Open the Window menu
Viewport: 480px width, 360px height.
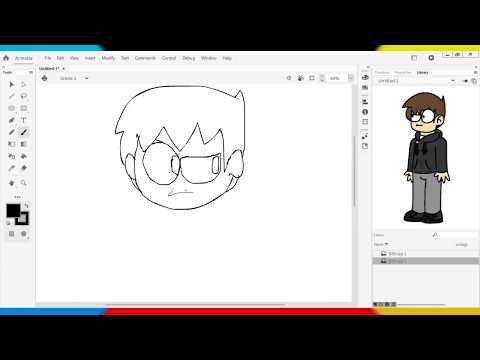click(209, 58)
